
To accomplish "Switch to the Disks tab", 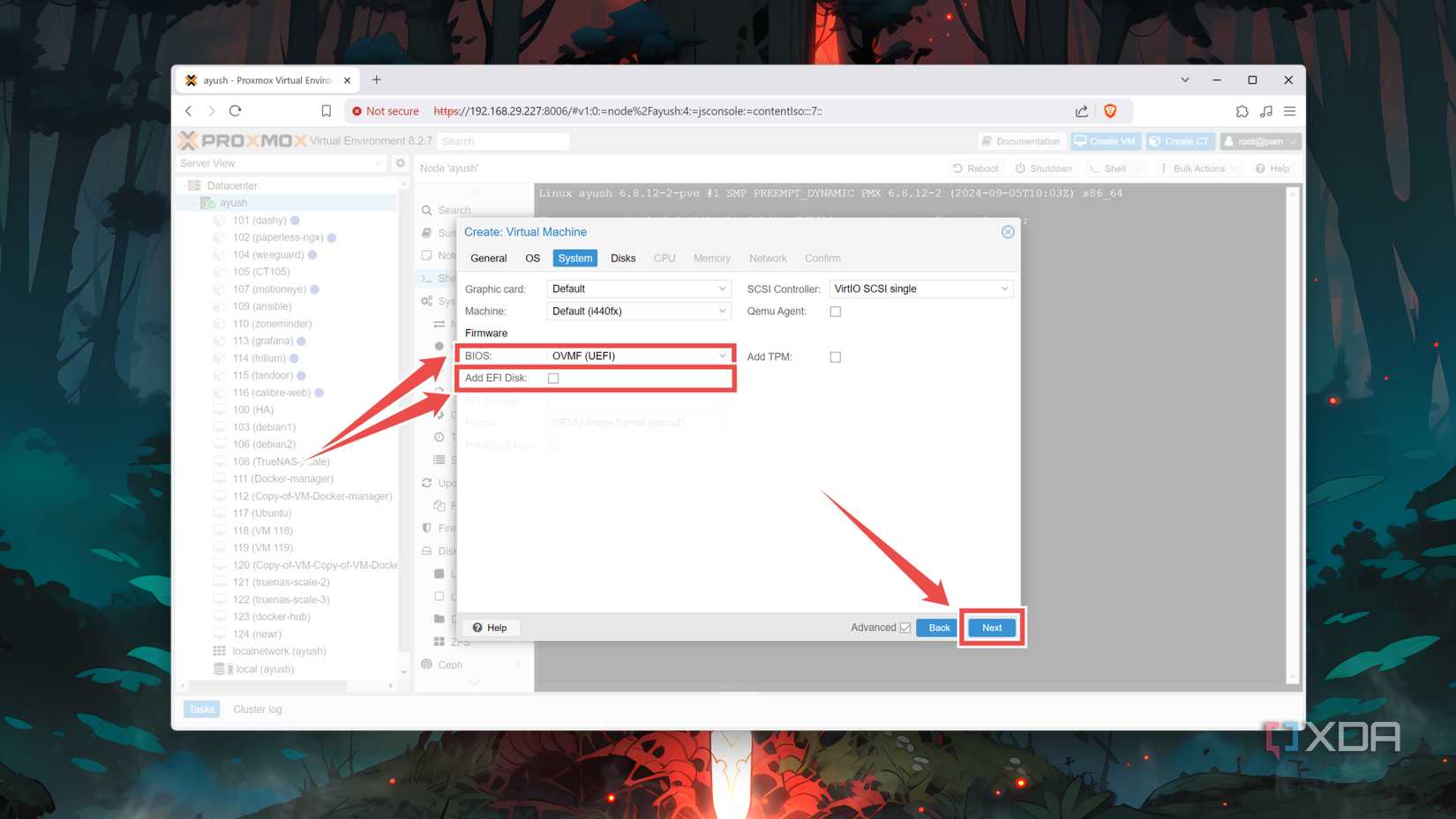I will 623,259.
